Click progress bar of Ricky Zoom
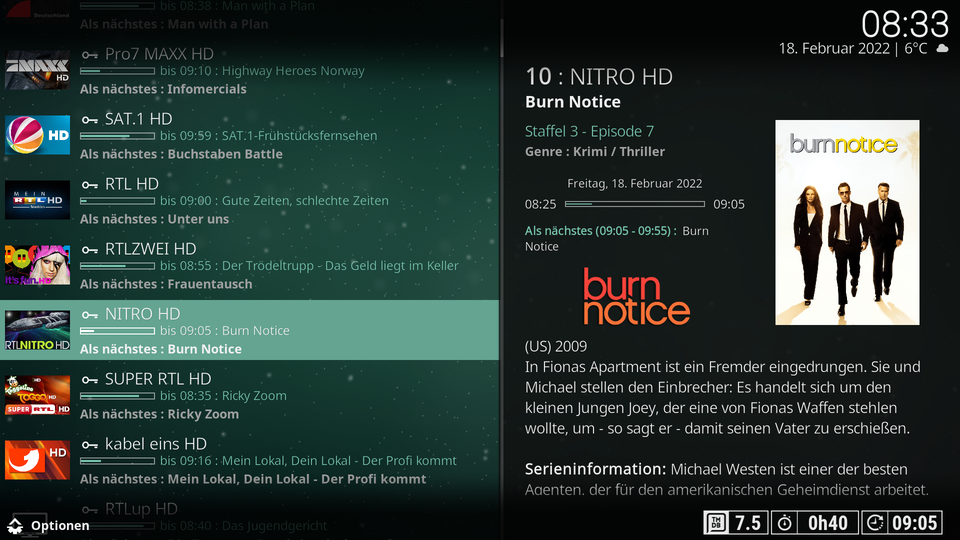This screenshot has width=960, height=540. 118,396
